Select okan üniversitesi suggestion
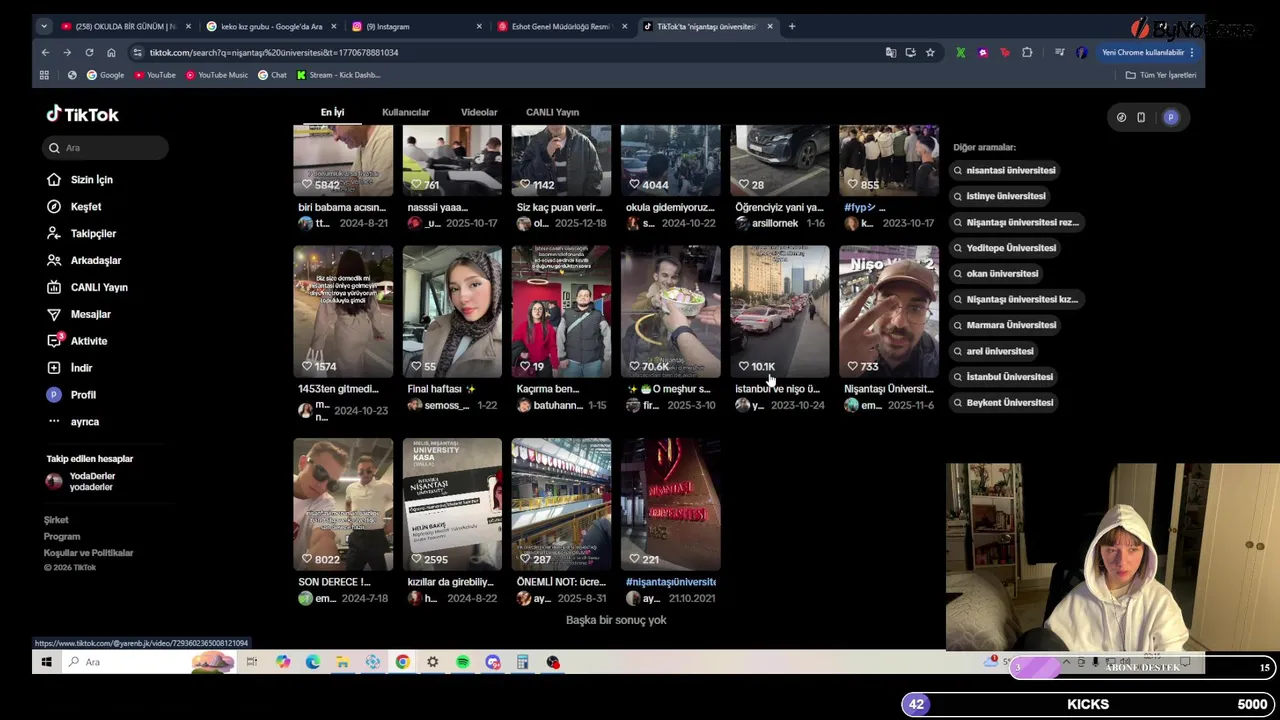1280x720 pixels. (x=997, y=274)
